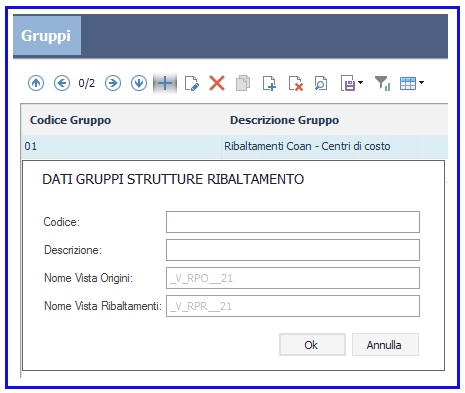Delete record using the red X icon
The width and height of the screenshot is (465, 393).
217,83
